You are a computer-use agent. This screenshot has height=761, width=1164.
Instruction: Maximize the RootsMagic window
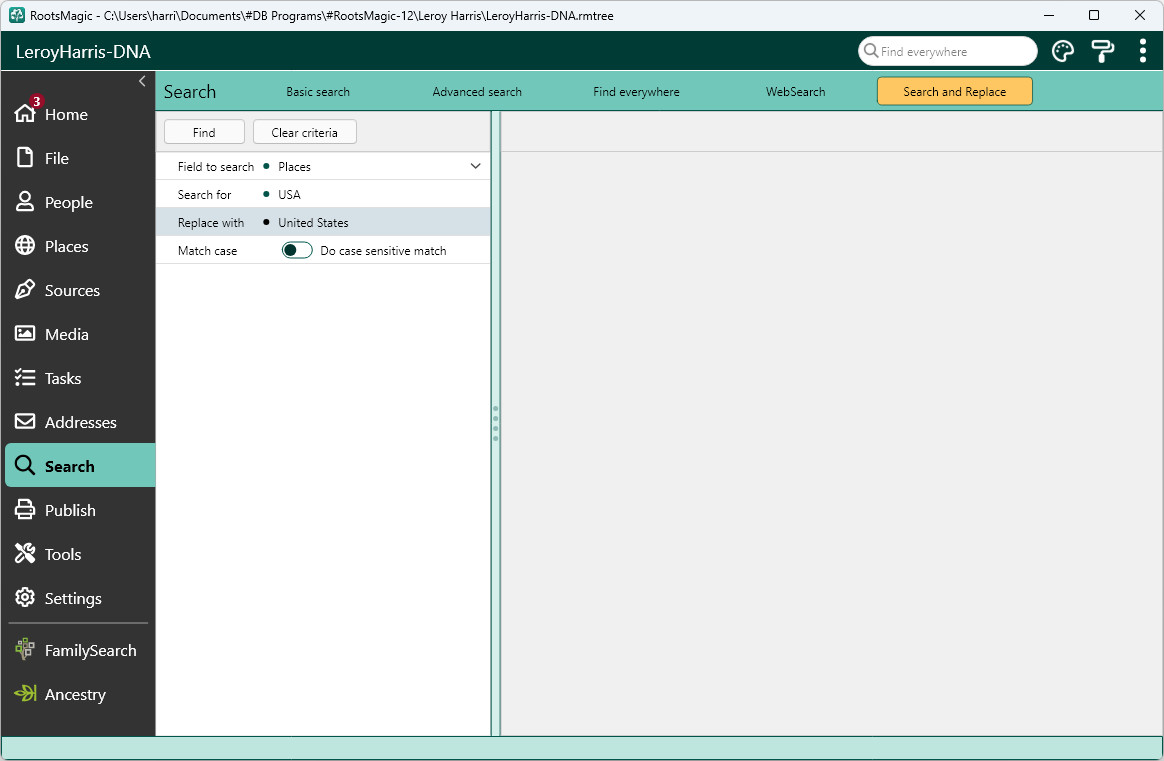pos(1093,15)
